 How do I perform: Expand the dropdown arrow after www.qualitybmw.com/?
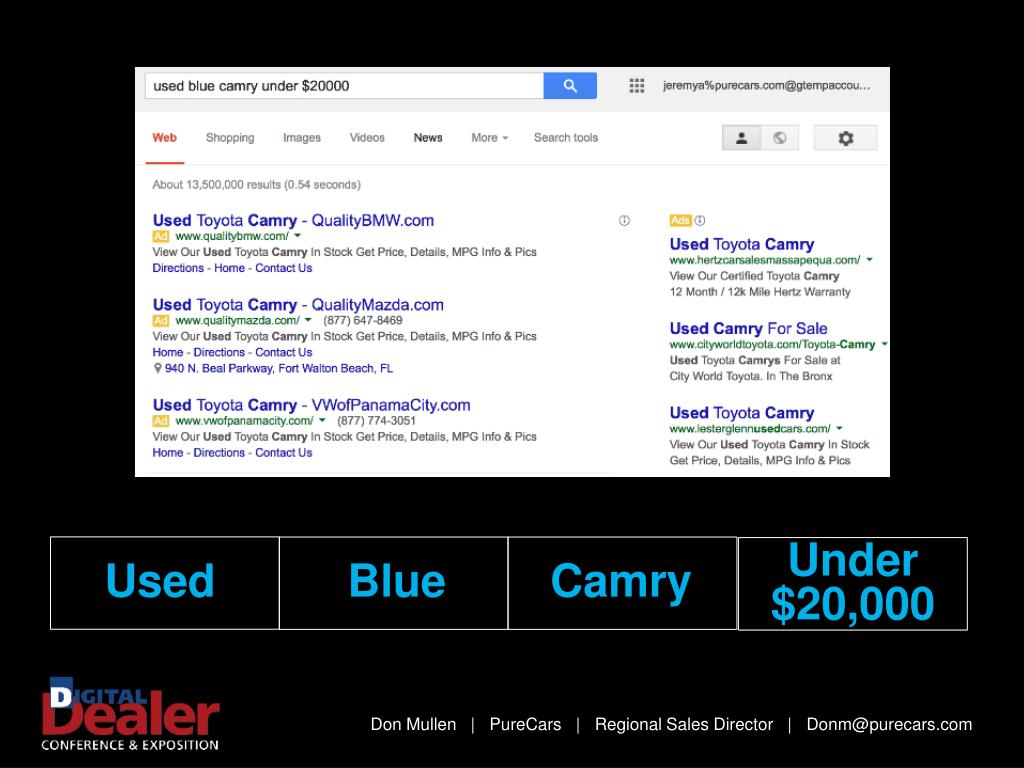coord(298,236)
